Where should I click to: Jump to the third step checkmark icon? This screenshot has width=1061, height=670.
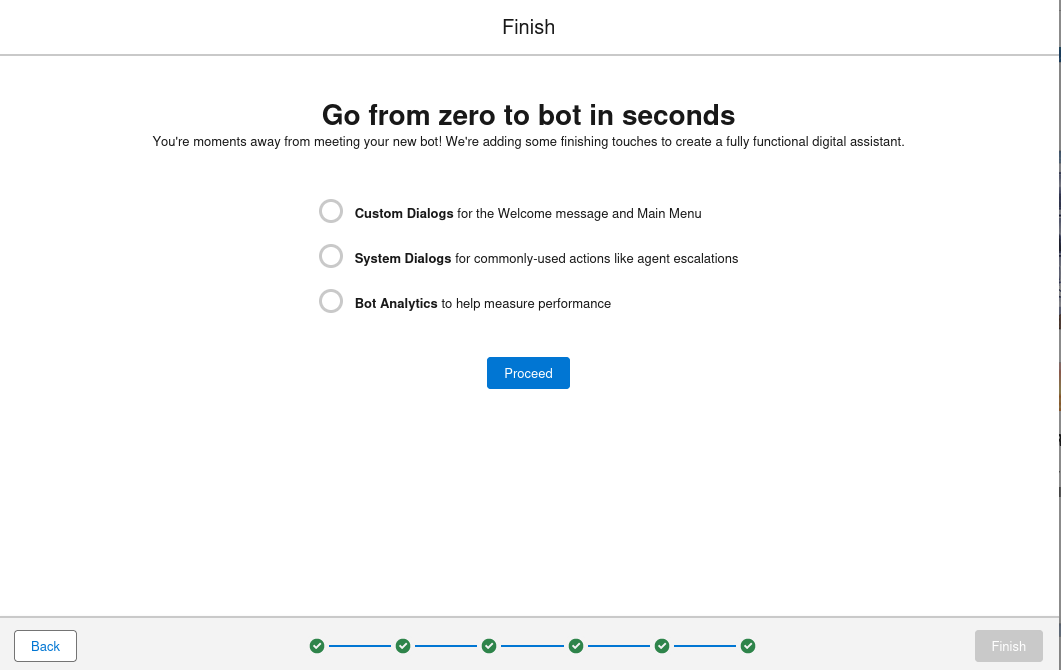click(x=489, y=646)
